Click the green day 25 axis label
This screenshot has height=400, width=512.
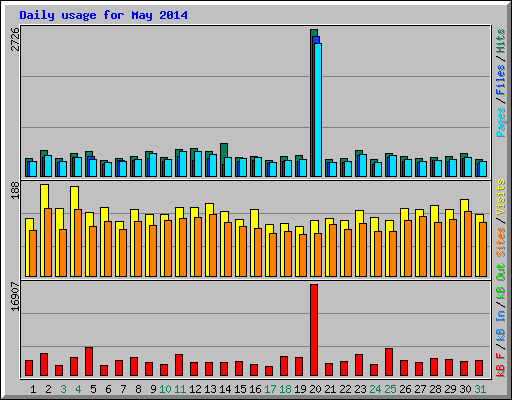coord(390,389)
